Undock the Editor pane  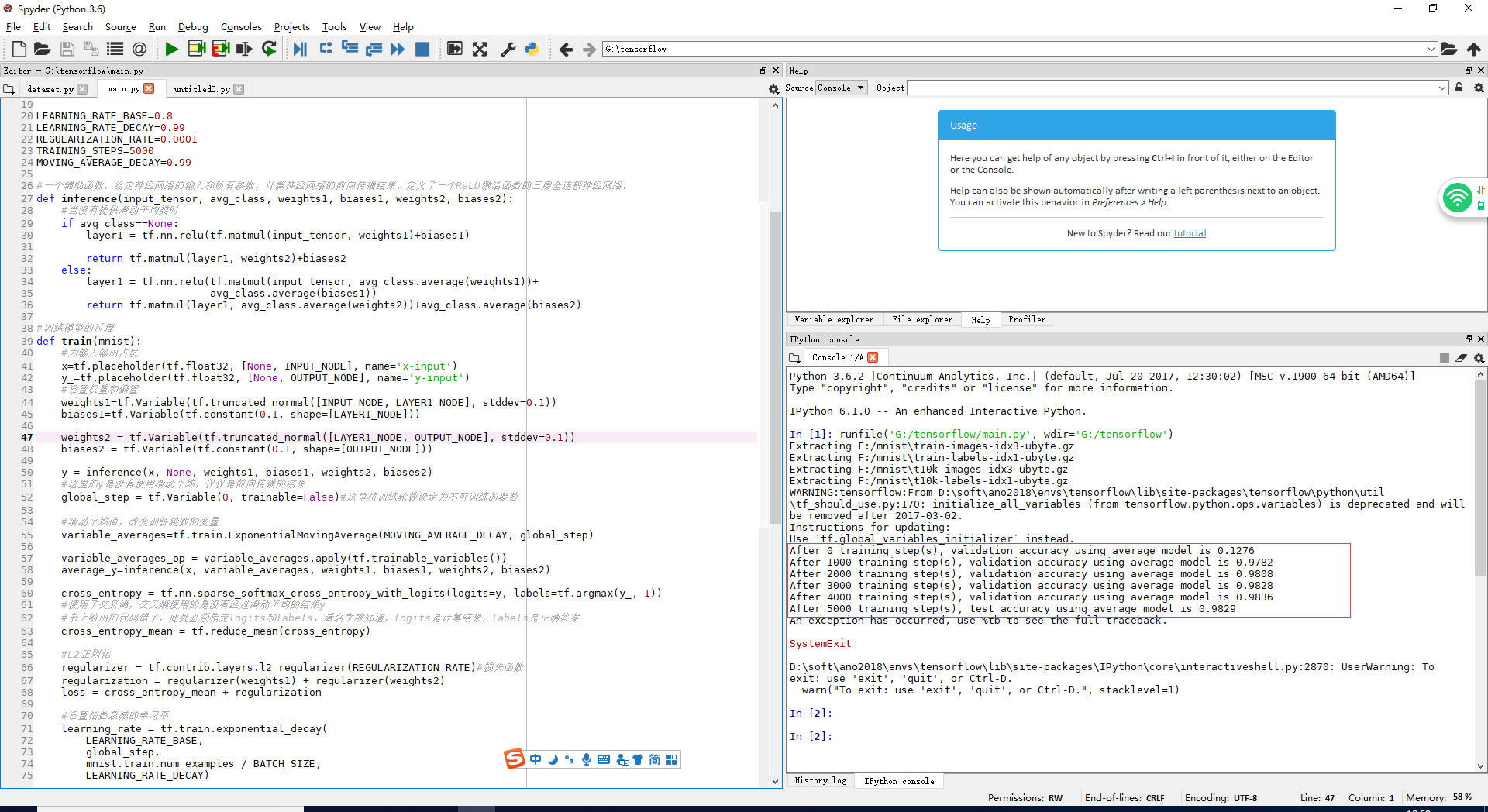point(763,70)
